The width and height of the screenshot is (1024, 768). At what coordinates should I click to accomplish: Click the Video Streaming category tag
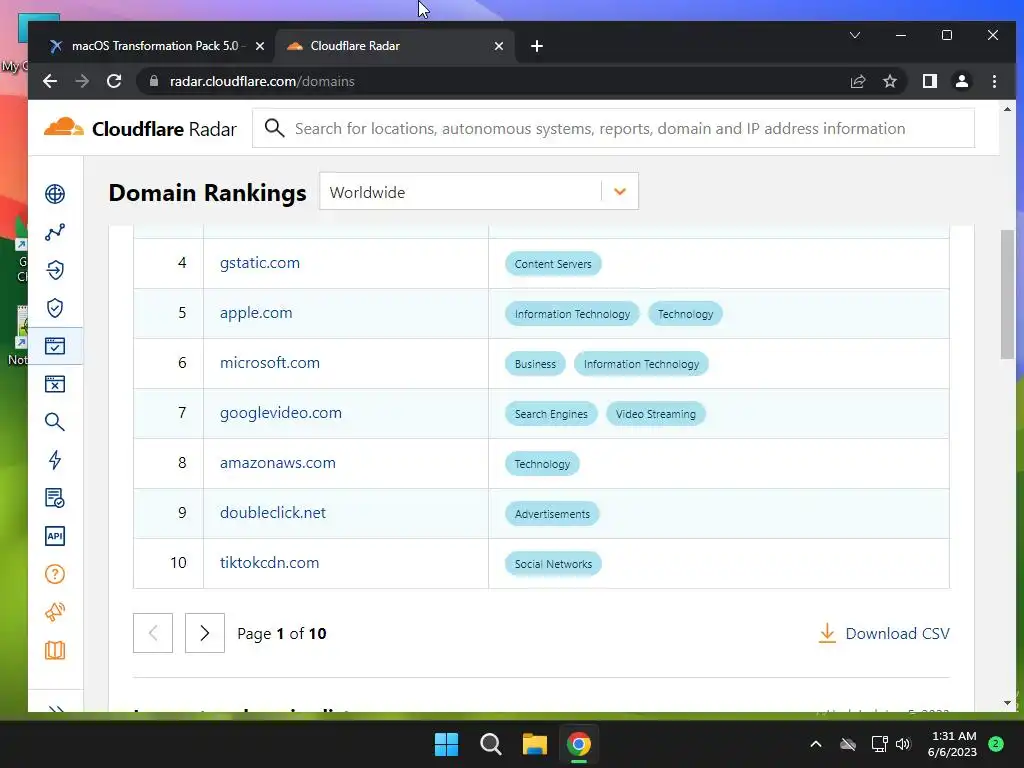pos(656,414)
